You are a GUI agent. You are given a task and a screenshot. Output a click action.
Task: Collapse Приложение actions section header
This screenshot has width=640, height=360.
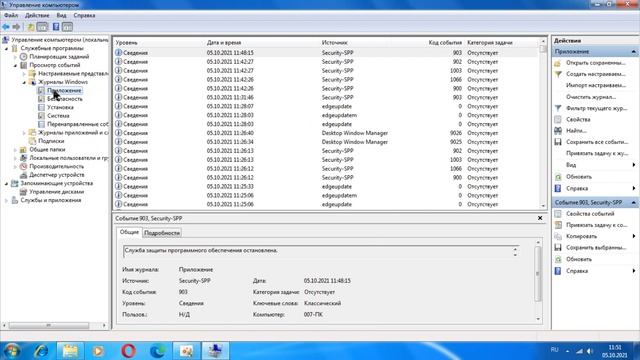633,52
